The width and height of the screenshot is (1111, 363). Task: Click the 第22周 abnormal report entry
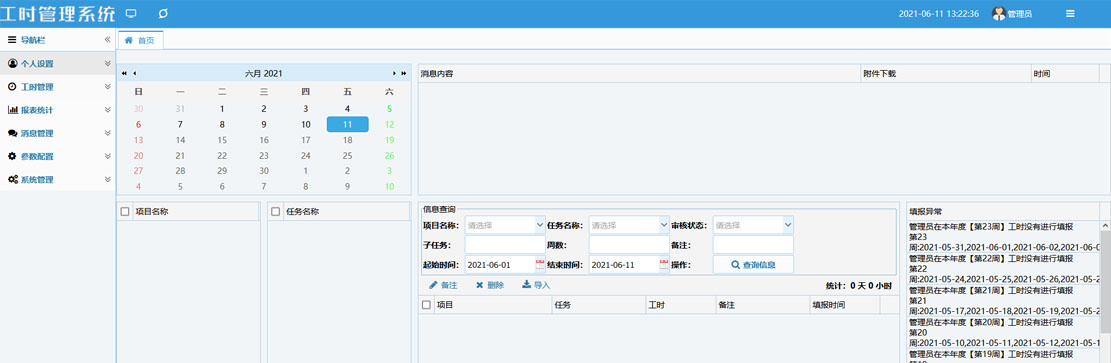pos(1004,269)
